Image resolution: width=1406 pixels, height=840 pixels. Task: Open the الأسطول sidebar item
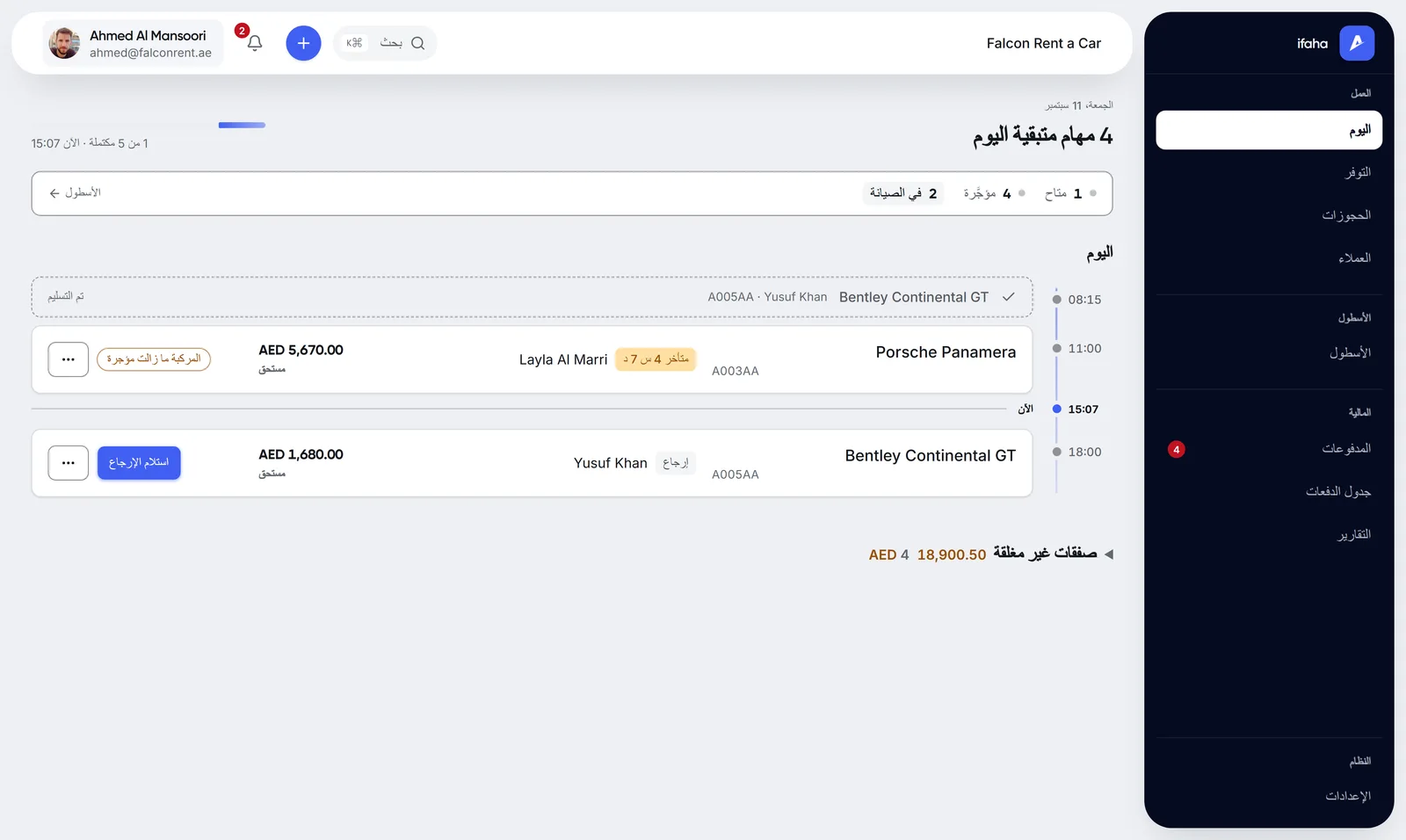coord(1269,353)
